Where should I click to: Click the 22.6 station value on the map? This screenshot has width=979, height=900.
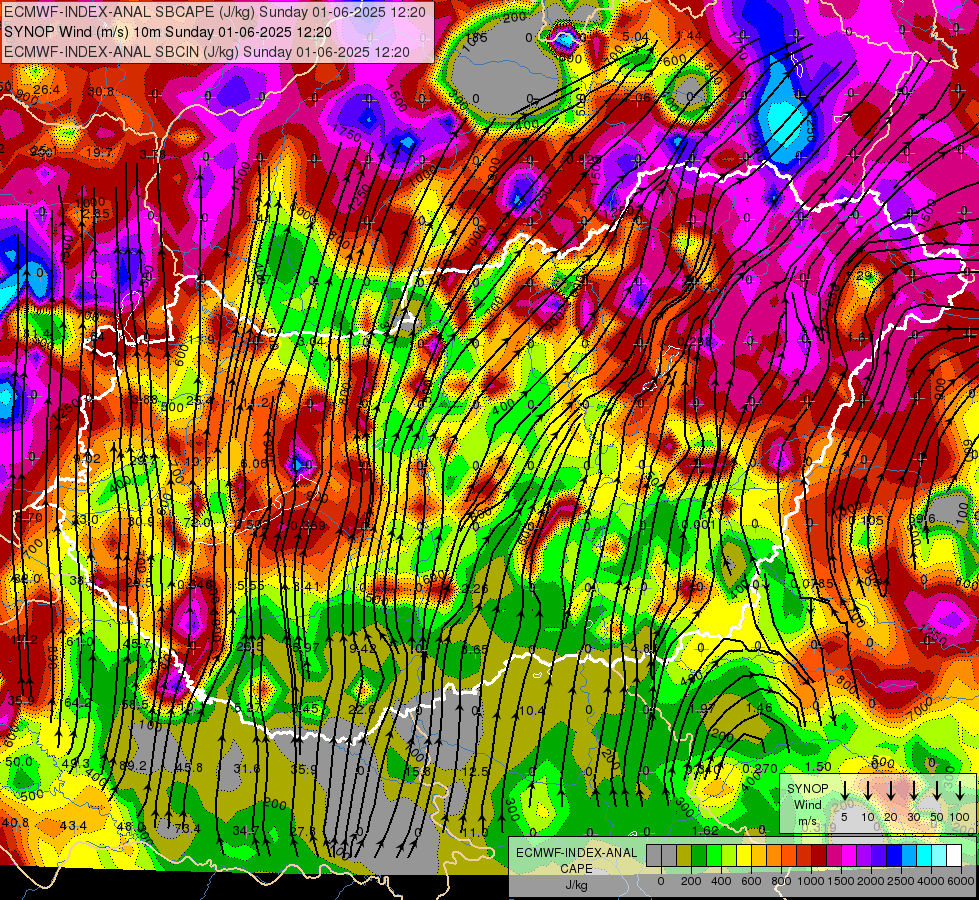point(362,710)
